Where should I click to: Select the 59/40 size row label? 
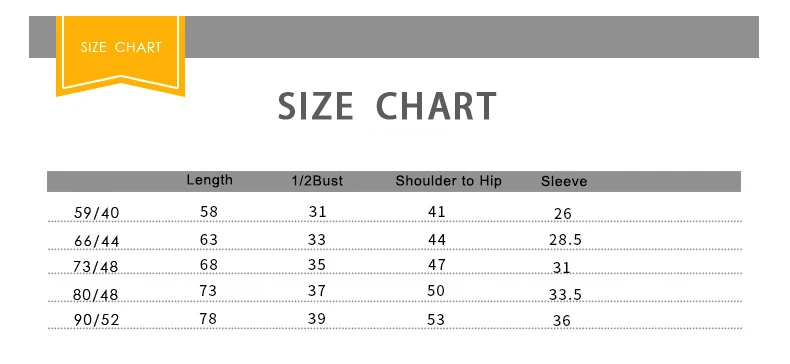(97, 213)
